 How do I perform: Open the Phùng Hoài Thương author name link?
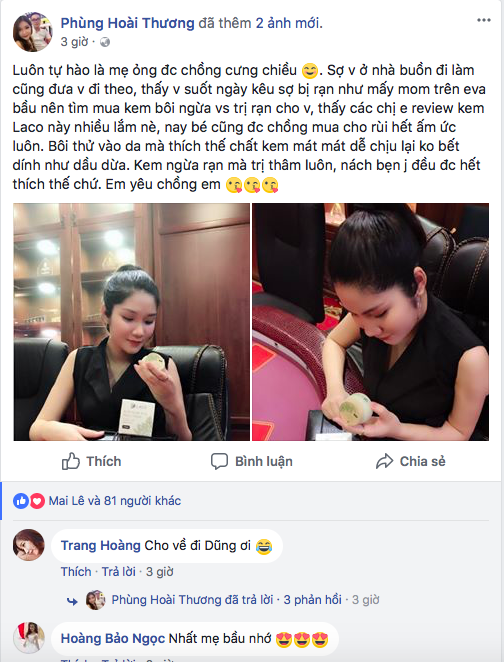pyautogui.click(x=127, y=23)
